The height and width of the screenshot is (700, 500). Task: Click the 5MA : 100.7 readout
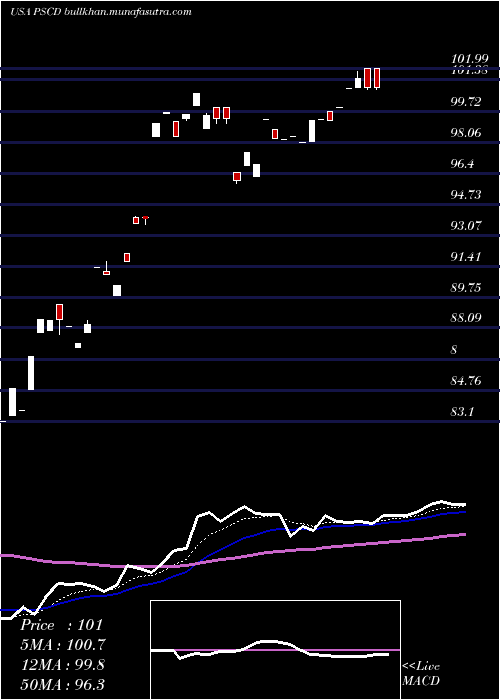coord(63,645)
